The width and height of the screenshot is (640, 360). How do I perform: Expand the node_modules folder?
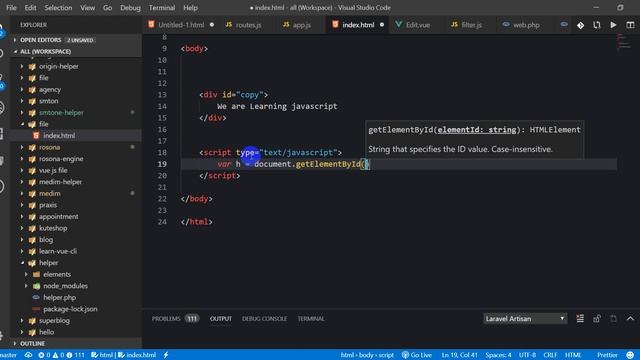[65, 286]
